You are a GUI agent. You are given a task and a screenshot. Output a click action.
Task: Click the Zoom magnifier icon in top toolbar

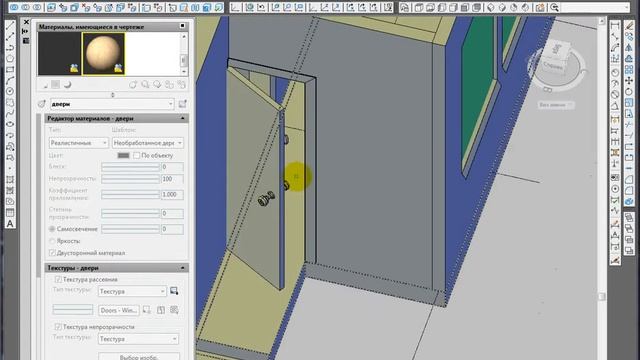pyautogui.click(x=554, y=7)
